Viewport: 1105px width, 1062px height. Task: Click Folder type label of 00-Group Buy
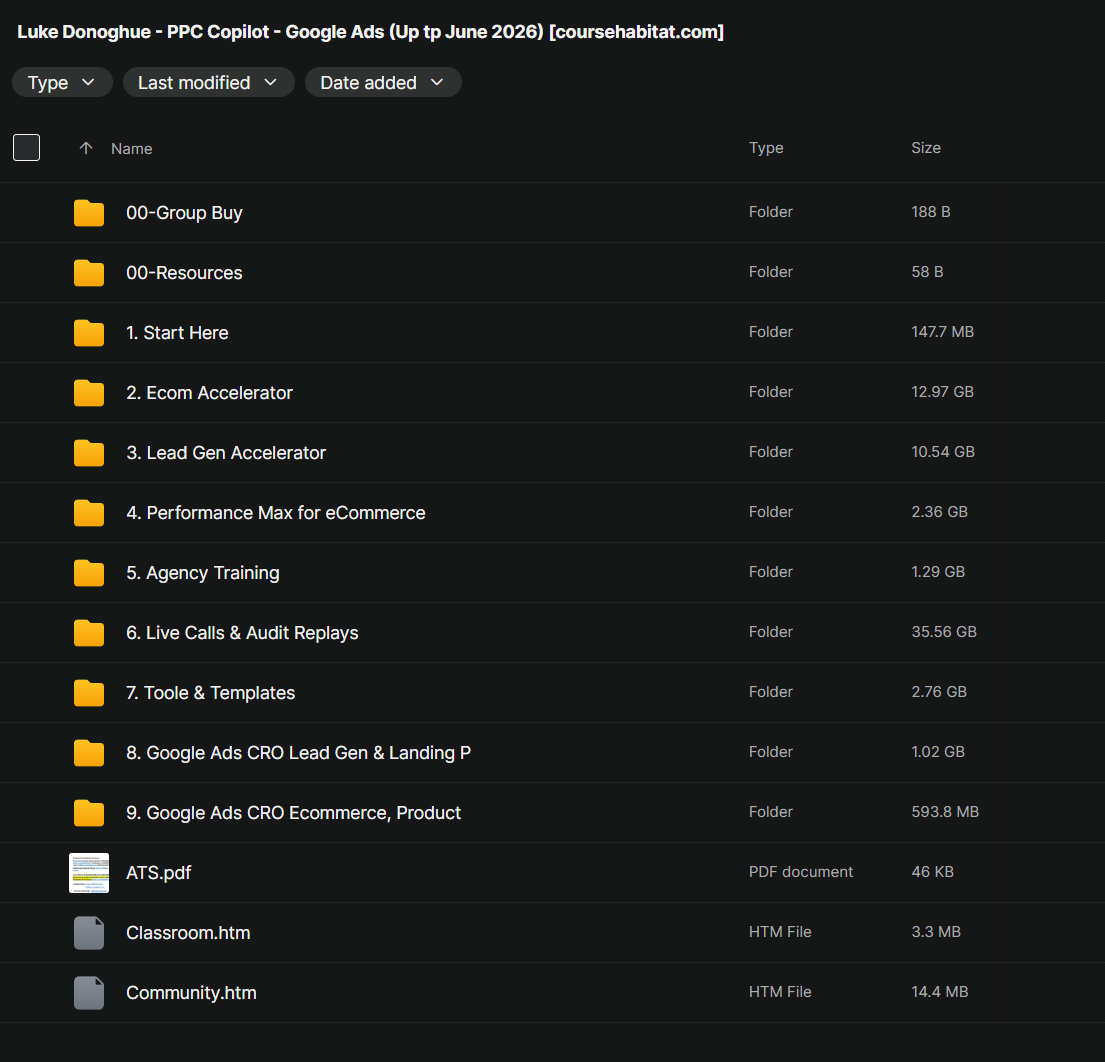(770, 211)
